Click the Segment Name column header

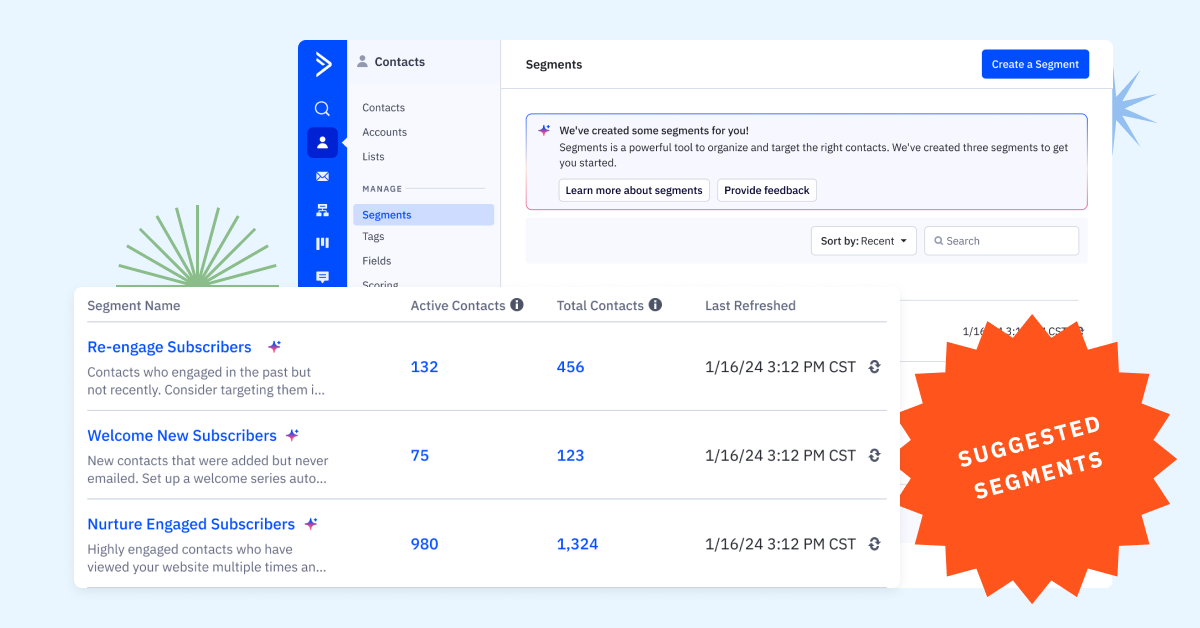tap(134, 305)
